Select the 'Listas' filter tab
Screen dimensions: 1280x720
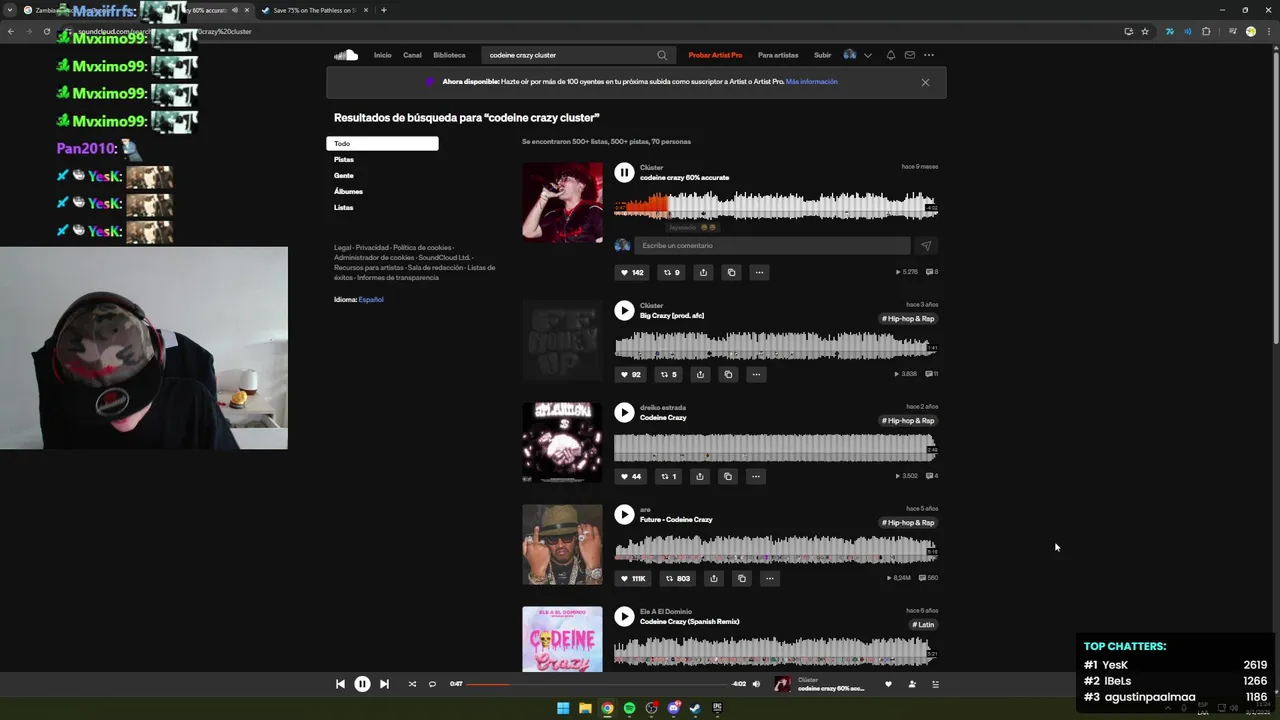tap(344, 207)
